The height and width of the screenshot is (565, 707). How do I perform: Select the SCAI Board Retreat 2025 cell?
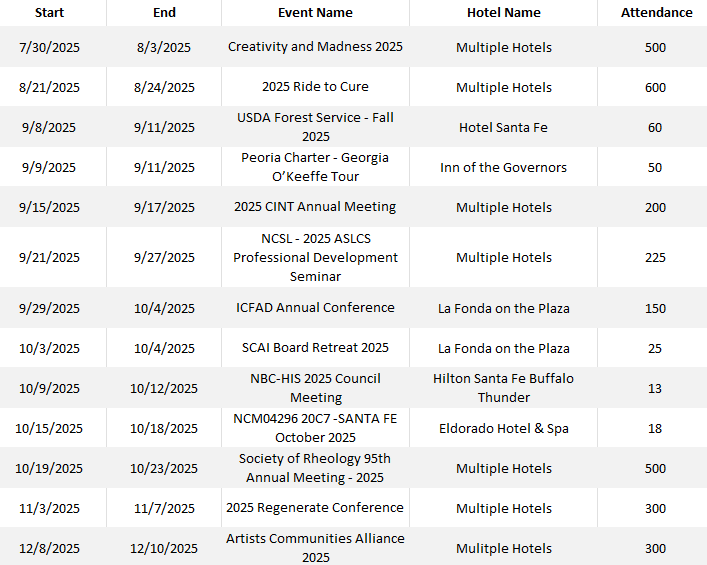[315, 348]
